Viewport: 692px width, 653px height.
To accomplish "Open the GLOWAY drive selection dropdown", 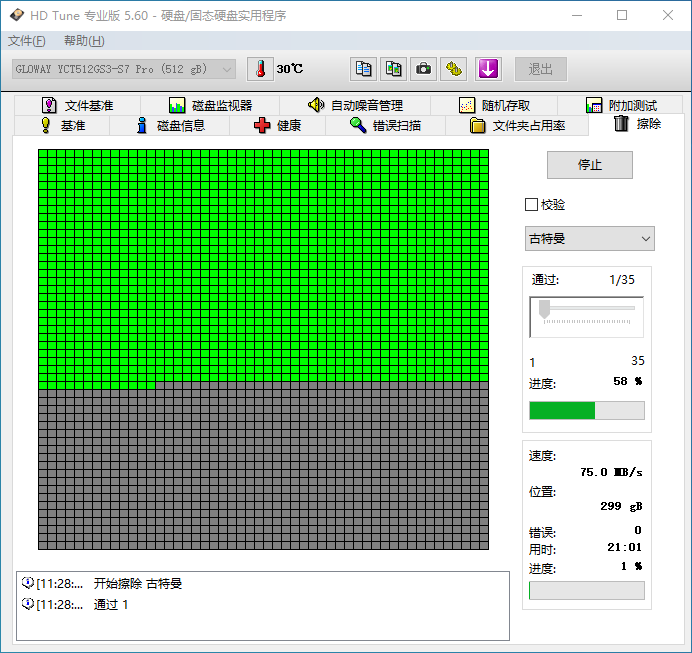I will [x=124, y=69].
